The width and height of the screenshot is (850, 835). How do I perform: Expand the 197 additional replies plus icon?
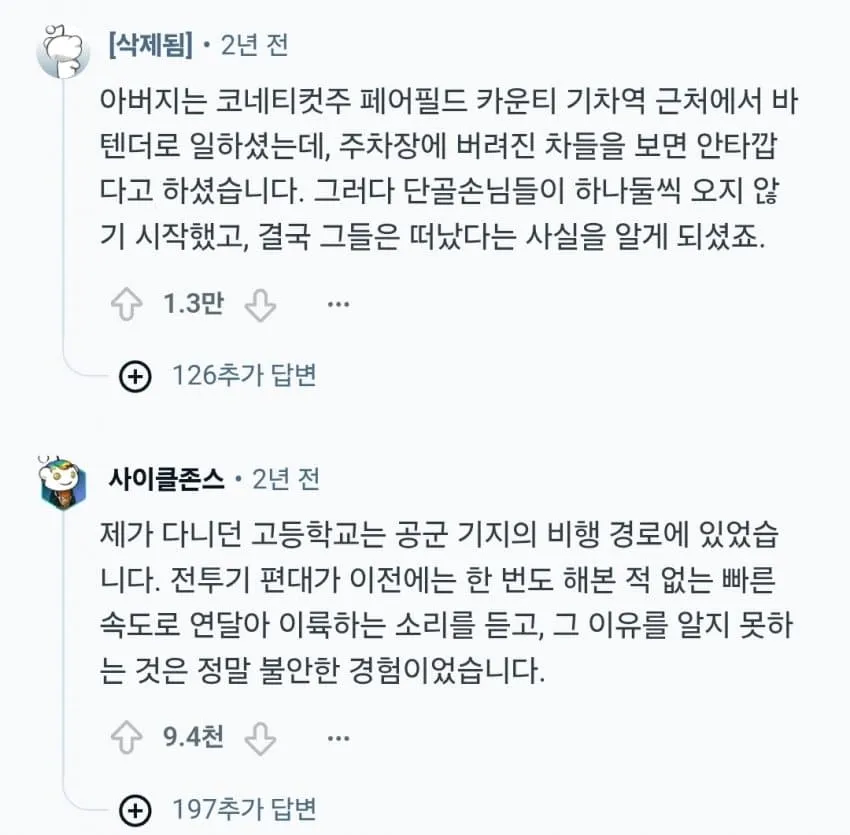point(135,810)
